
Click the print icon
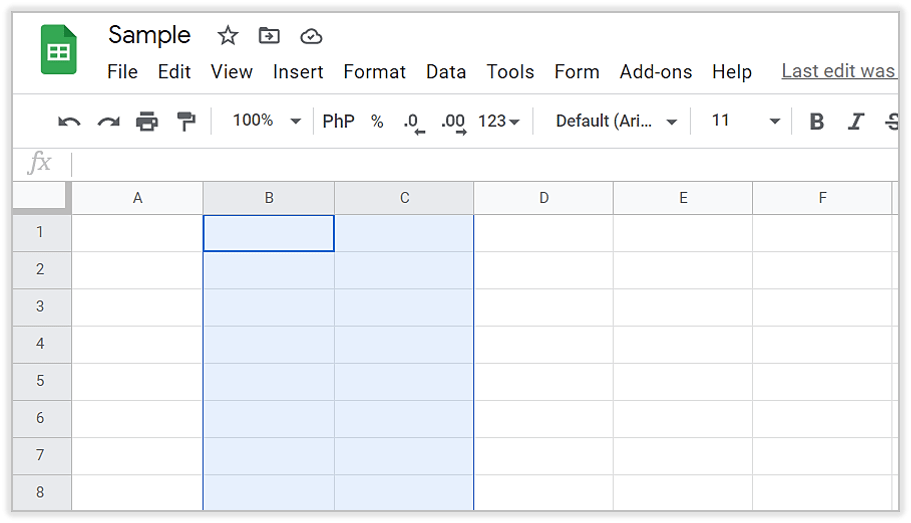[x=147, y=122]
